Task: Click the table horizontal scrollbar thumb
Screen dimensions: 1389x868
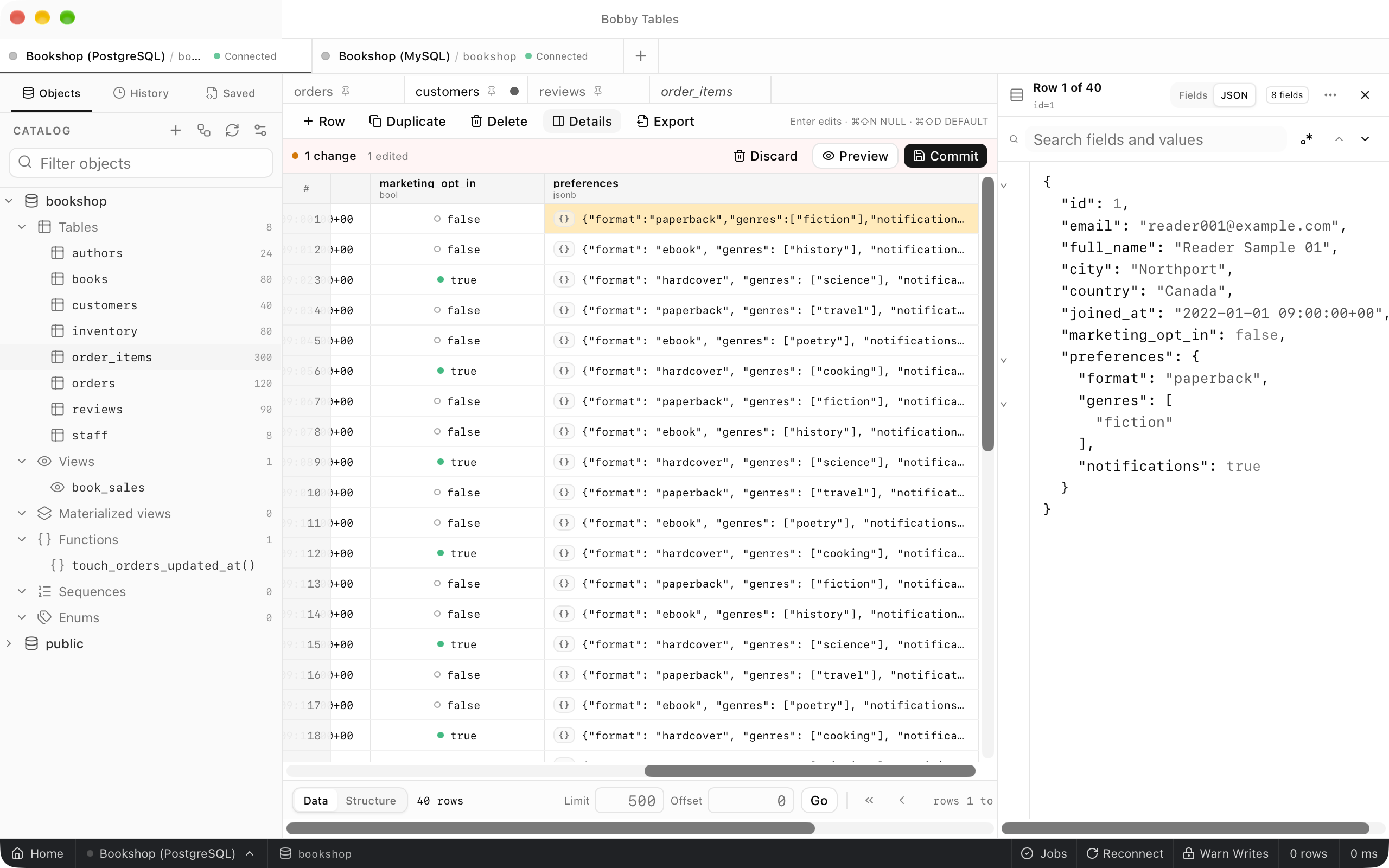Action: [x=810, y=770]
